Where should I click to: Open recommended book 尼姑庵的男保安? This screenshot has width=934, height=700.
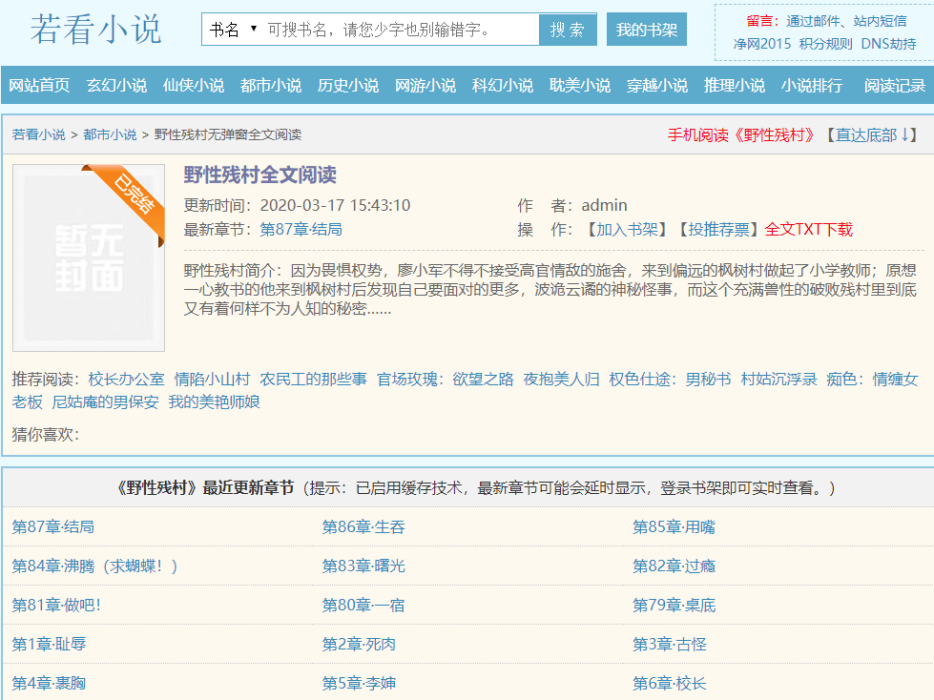tap(105, 402)
